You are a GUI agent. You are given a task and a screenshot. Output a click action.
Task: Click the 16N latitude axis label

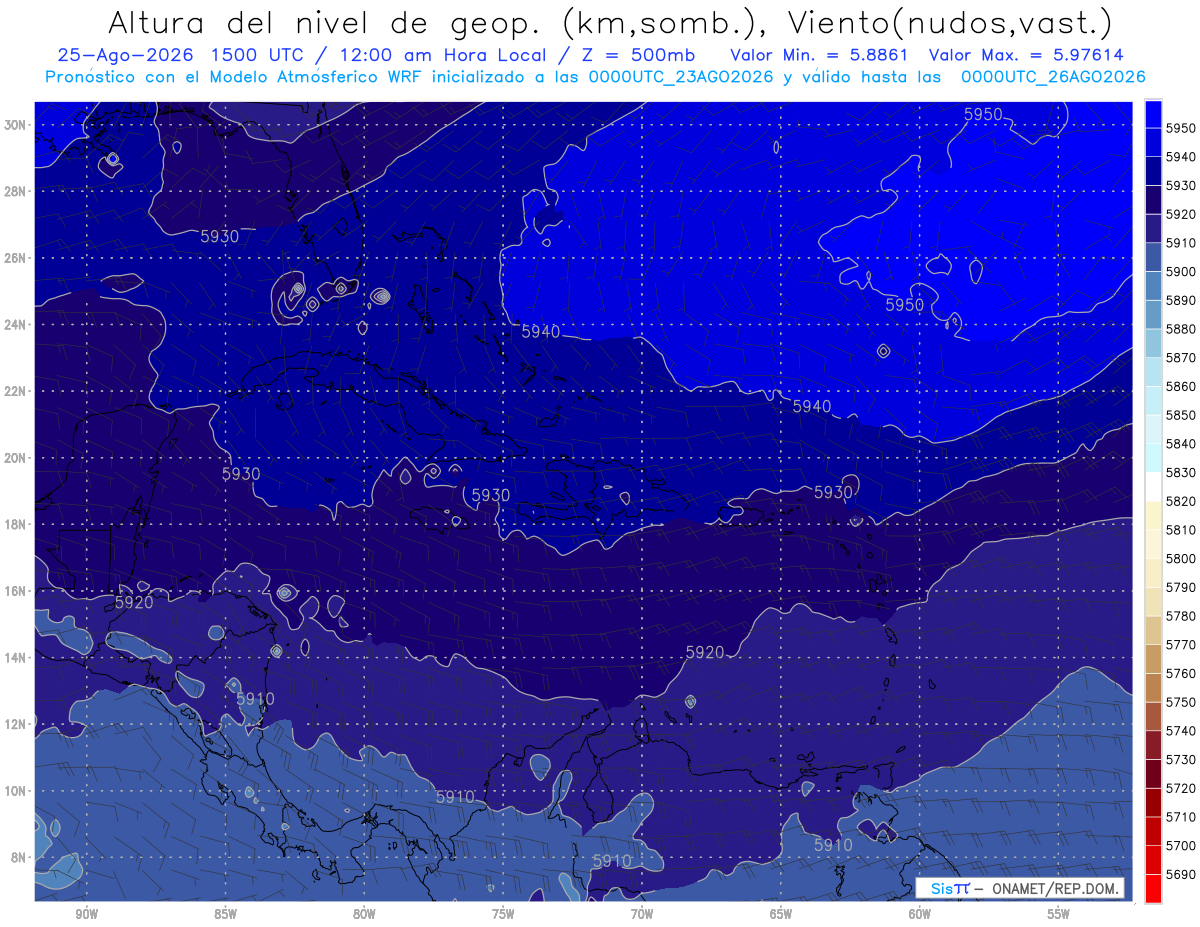pyautogui.click(x=15, y=591)
